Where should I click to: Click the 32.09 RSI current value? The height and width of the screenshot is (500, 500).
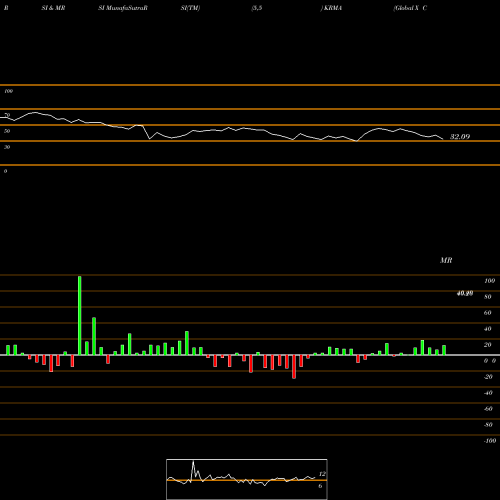(x=460, y=137)
